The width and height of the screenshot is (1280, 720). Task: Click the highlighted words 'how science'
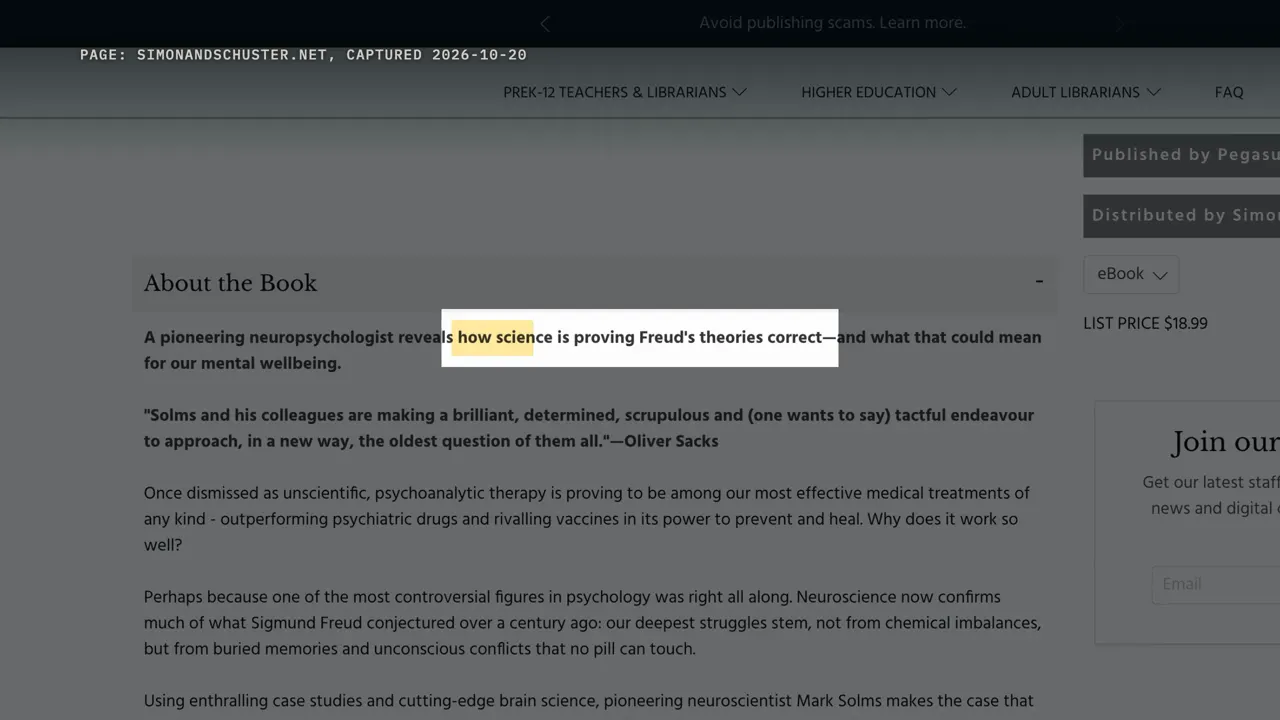(x=492, y=337)
